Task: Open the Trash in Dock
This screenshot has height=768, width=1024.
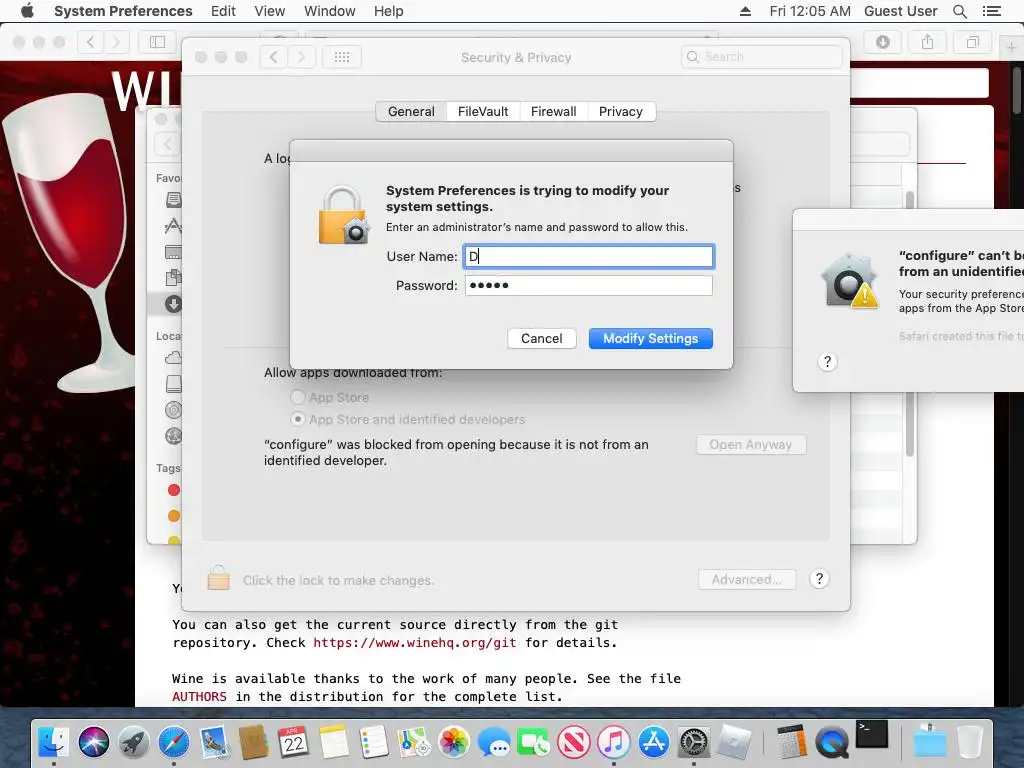Action: (x=970, y=743)
